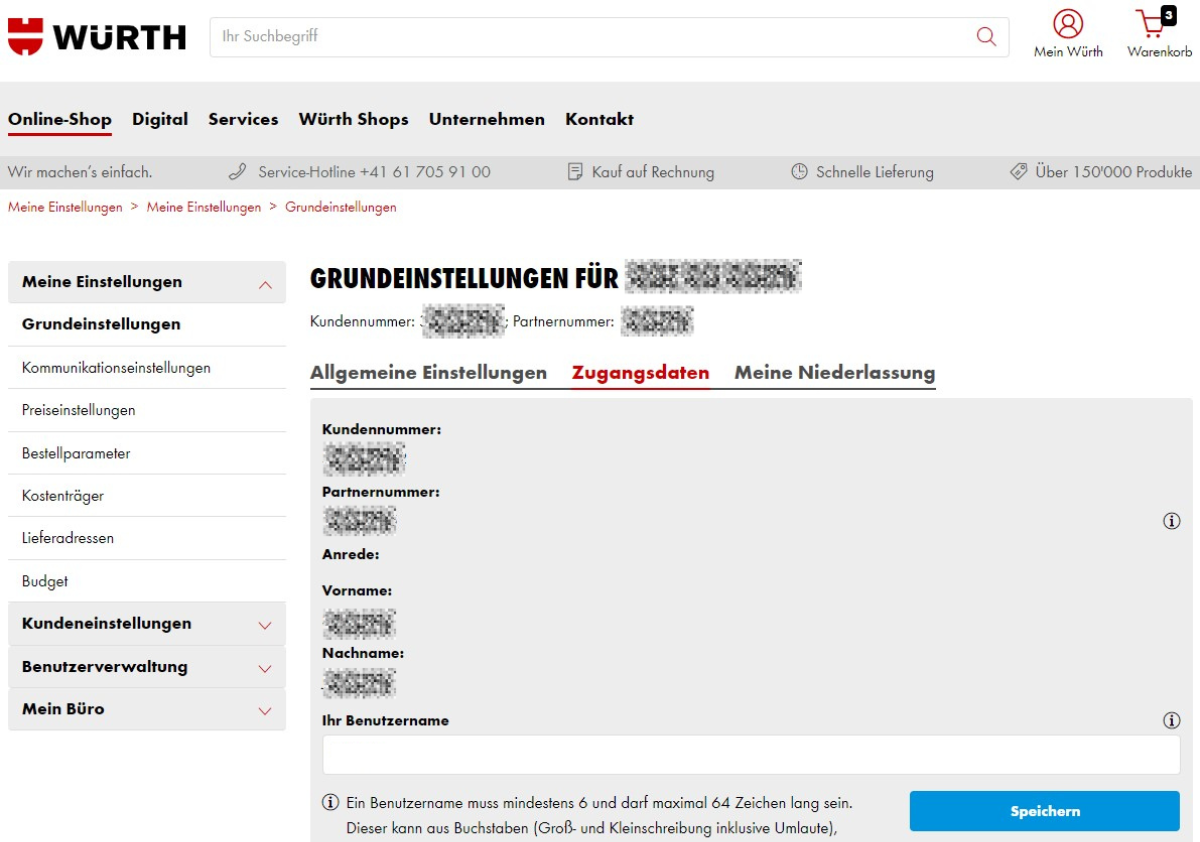Click the Speichern button
This screenshot has height=842, width=1200.
1045,811
